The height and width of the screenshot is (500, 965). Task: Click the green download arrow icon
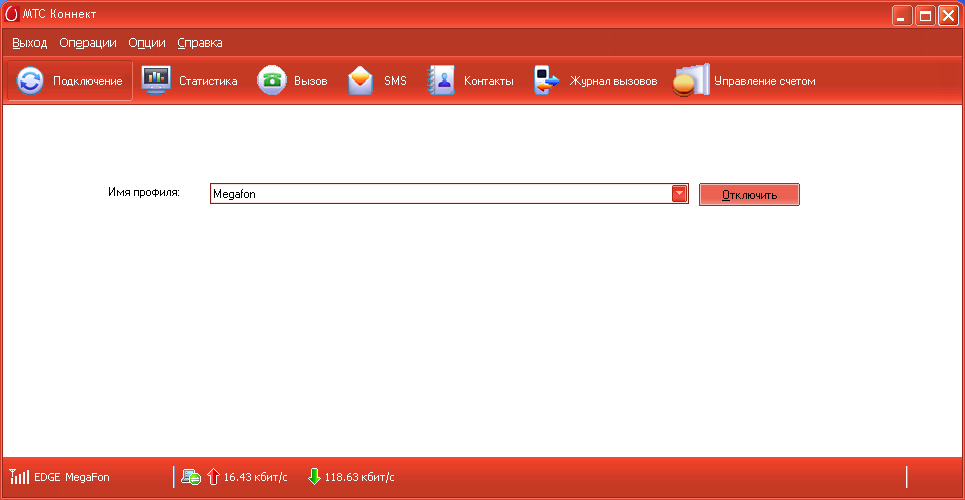pyautogui.click(x=314, y=477)
